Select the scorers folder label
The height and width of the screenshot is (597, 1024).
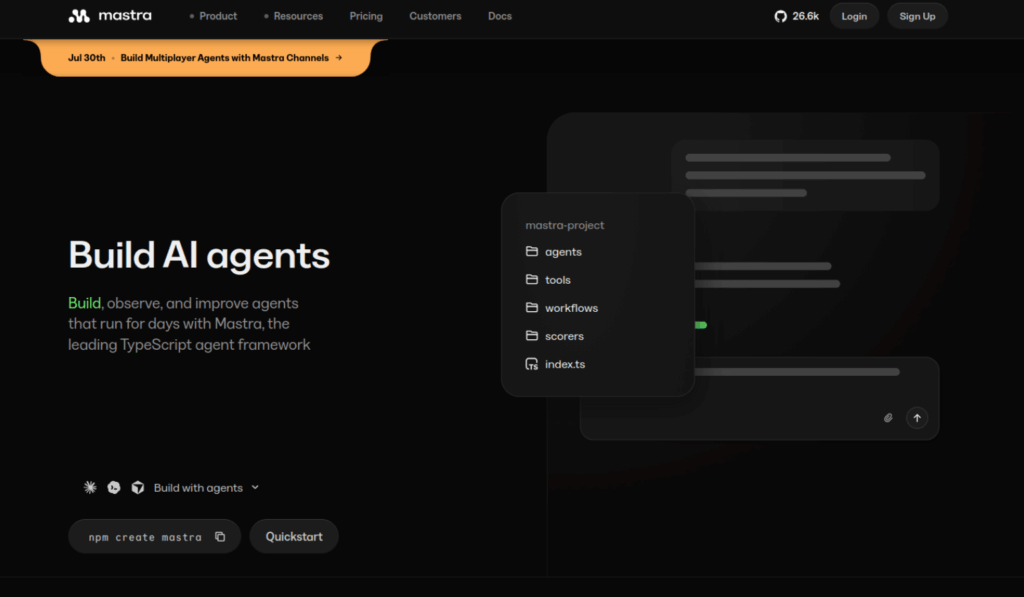564,336
